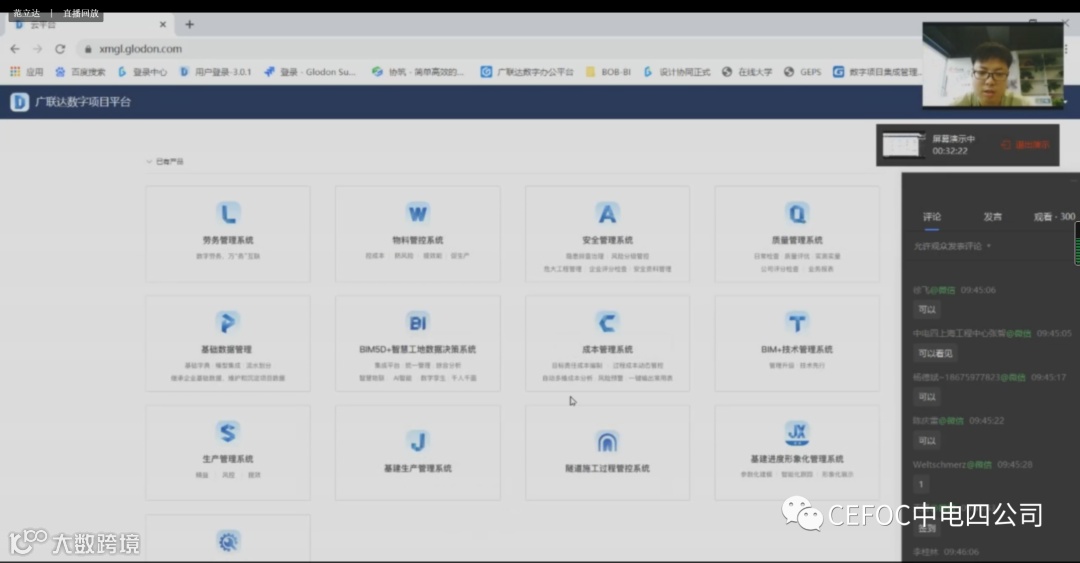
Task: Open the 物料管控系统 W icon
Action: point(417,213)
